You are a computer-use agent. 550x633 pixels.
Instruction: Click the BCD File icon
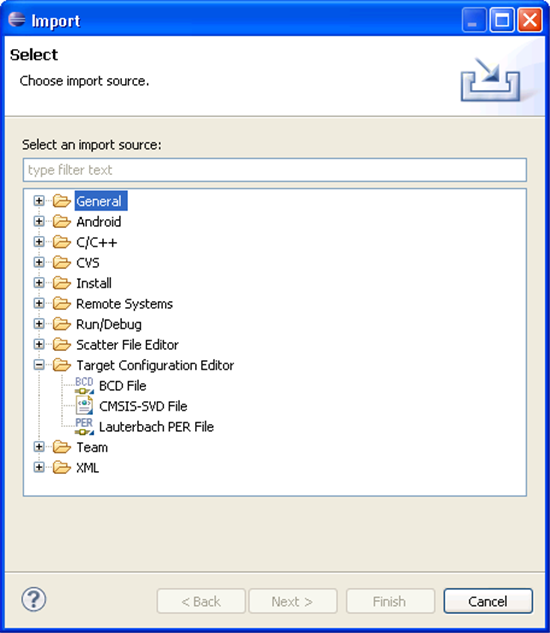(x=84, y=386)
